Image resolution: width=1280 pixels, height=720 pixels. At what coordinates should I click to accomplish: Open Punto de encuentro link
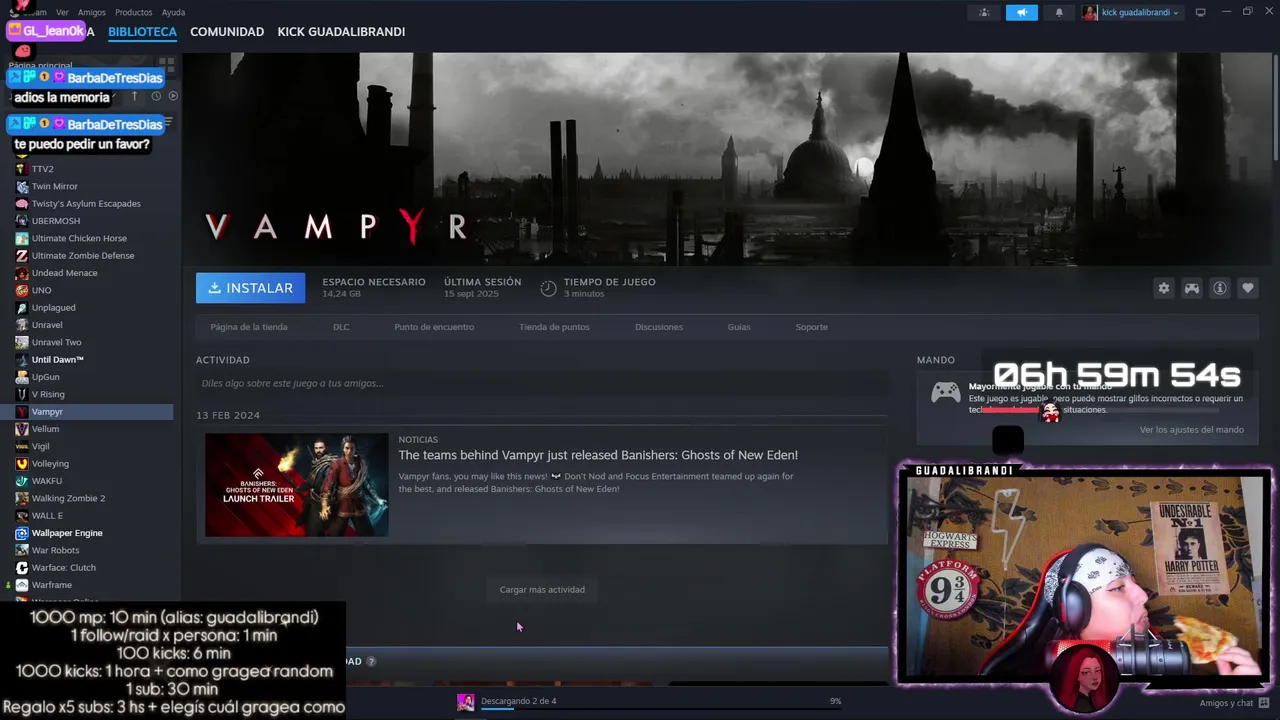434,327
